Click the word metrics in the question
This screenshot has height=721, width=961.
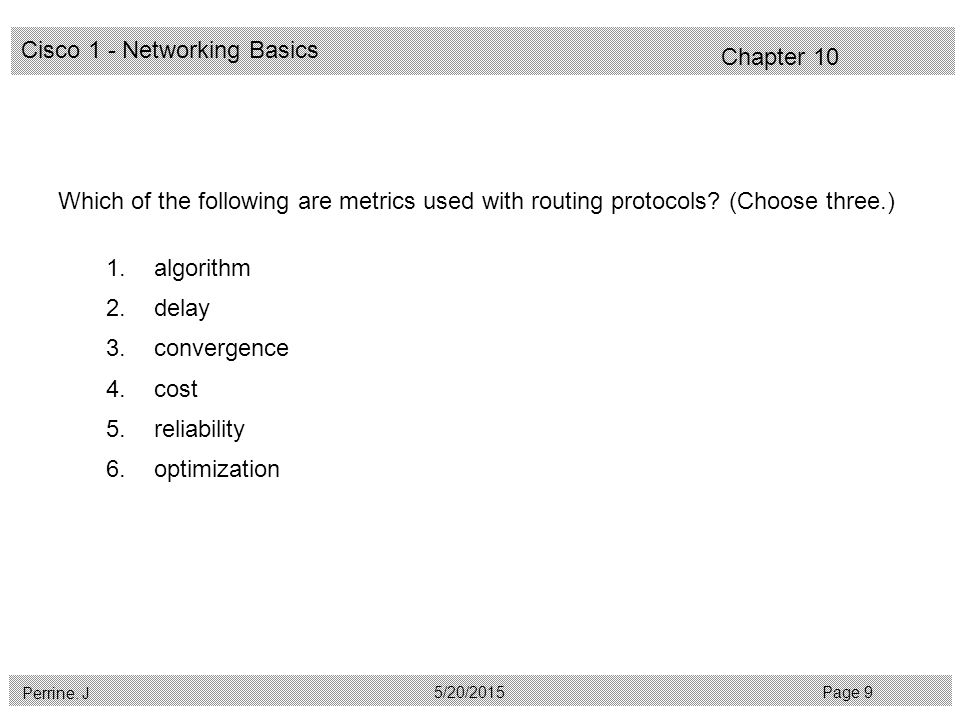377,202
